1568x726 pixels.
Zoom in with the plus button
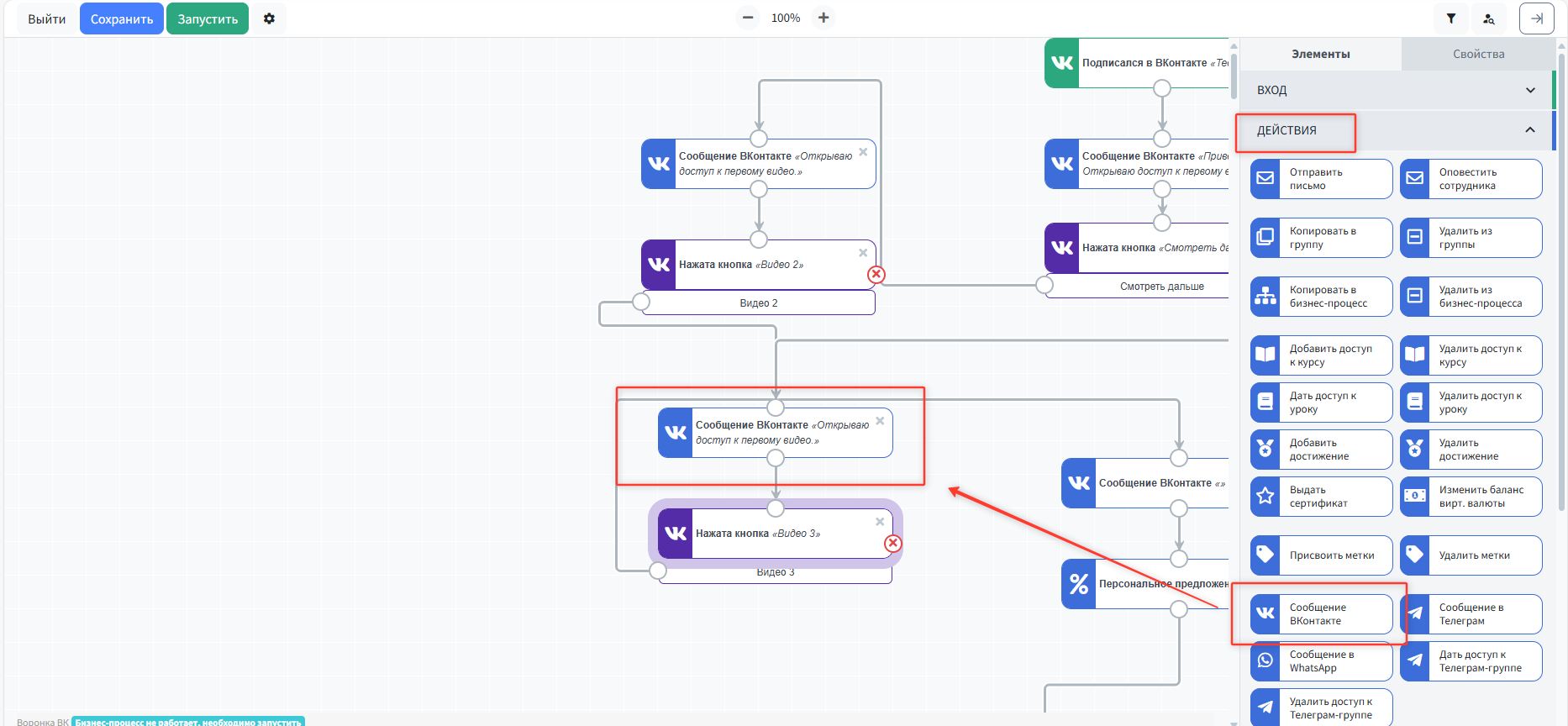(x=823, y=18)
